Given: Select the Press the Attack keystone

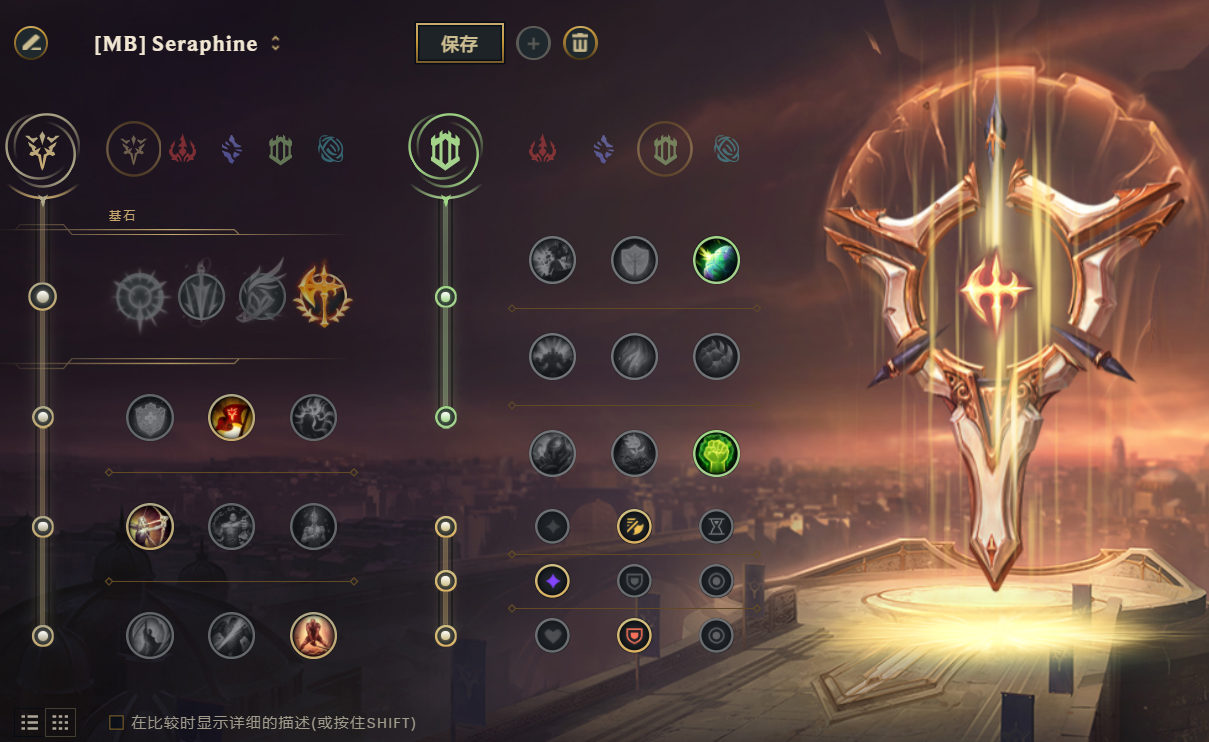Looking at the screenshot, I should click(140, 297).
